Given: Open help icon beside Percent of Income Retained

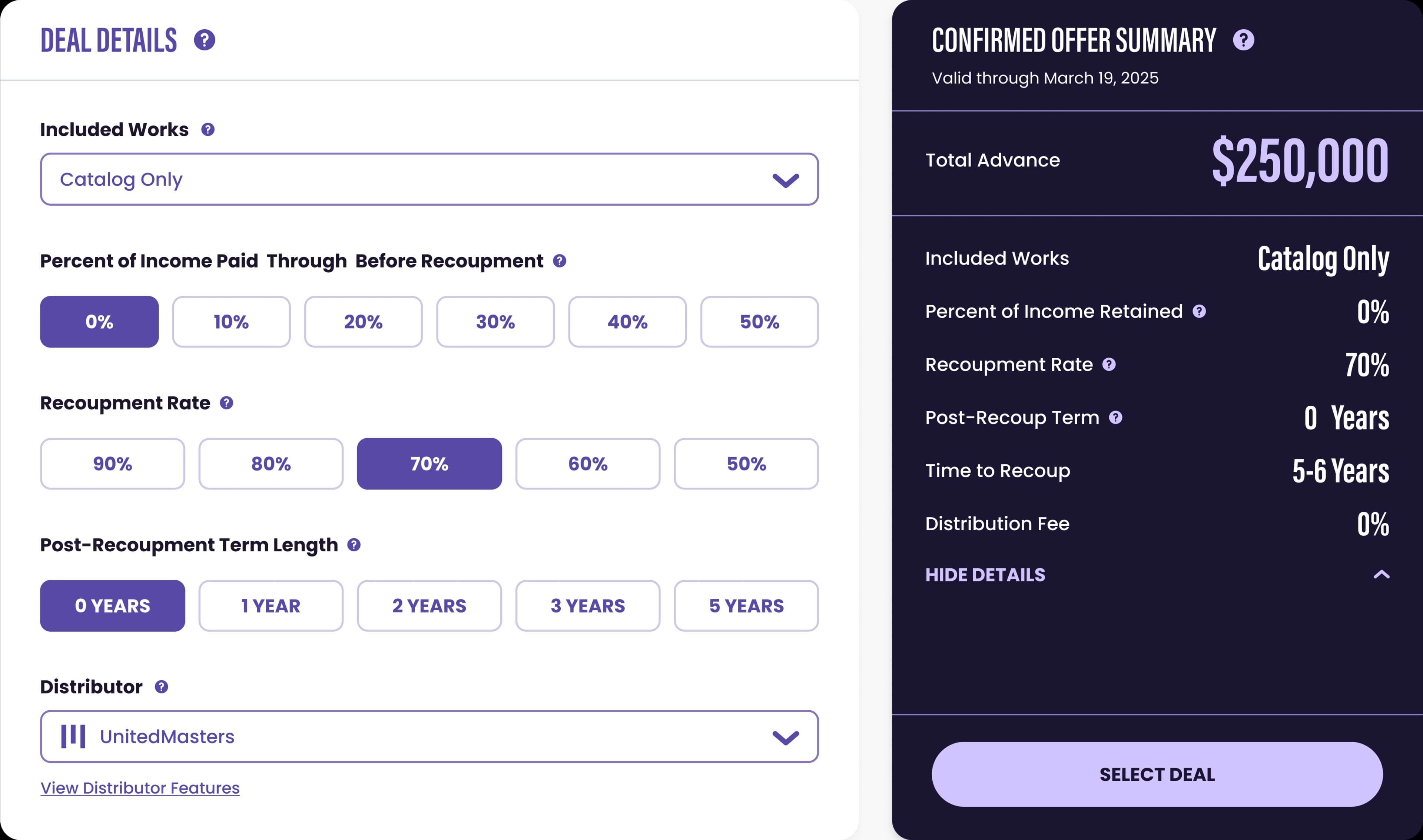Looking at the screenshot, I should pyautogui.click(x=1199, y=311).
